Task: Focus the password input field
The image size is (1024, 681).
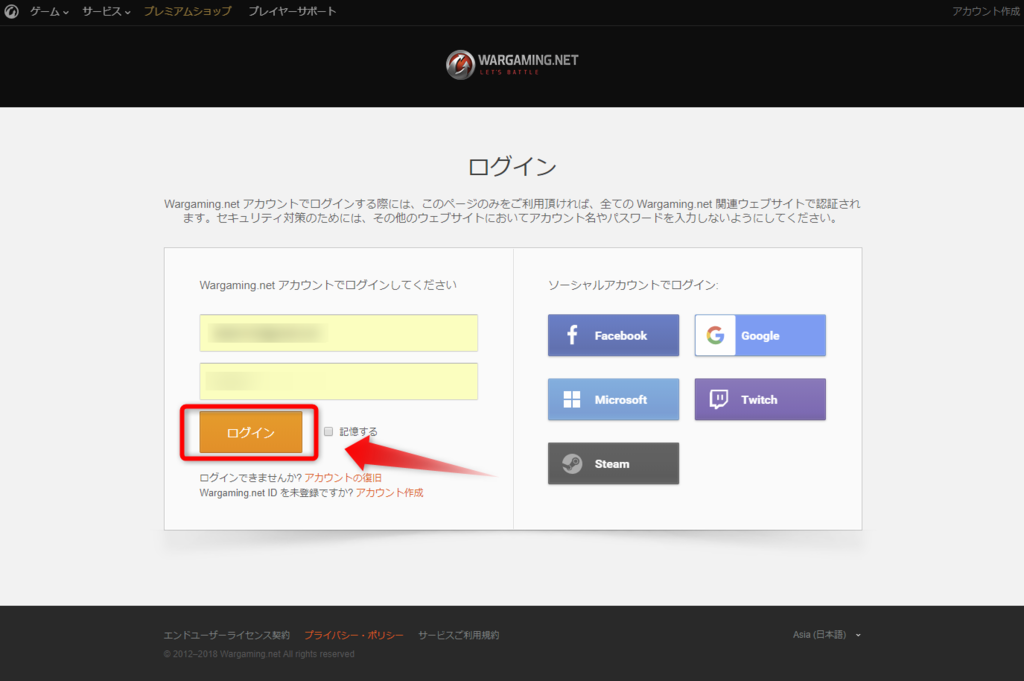Action: (338, 381)
